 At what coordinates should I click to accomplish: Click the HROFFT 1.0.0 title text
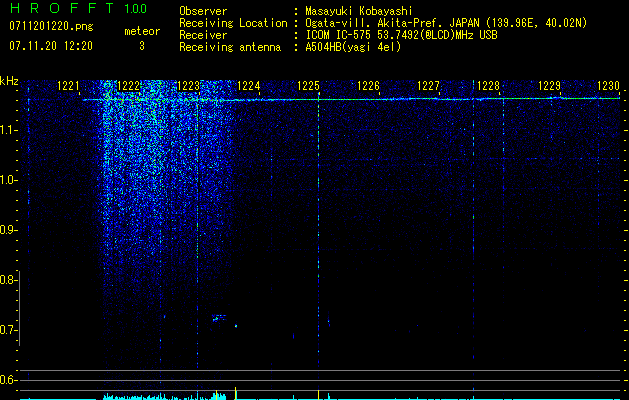click(78, 8)
